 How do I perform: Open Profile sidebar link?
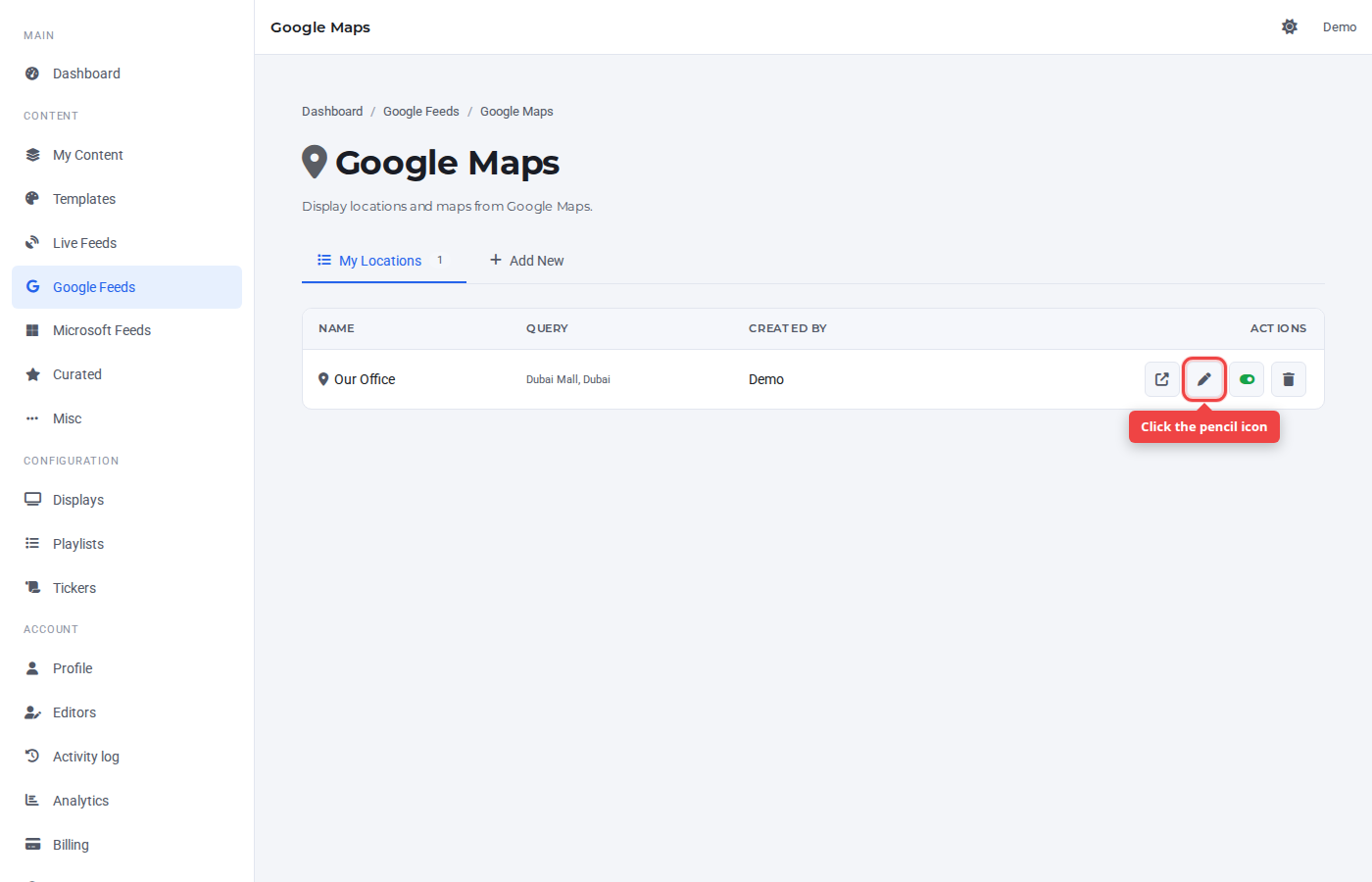126,668
